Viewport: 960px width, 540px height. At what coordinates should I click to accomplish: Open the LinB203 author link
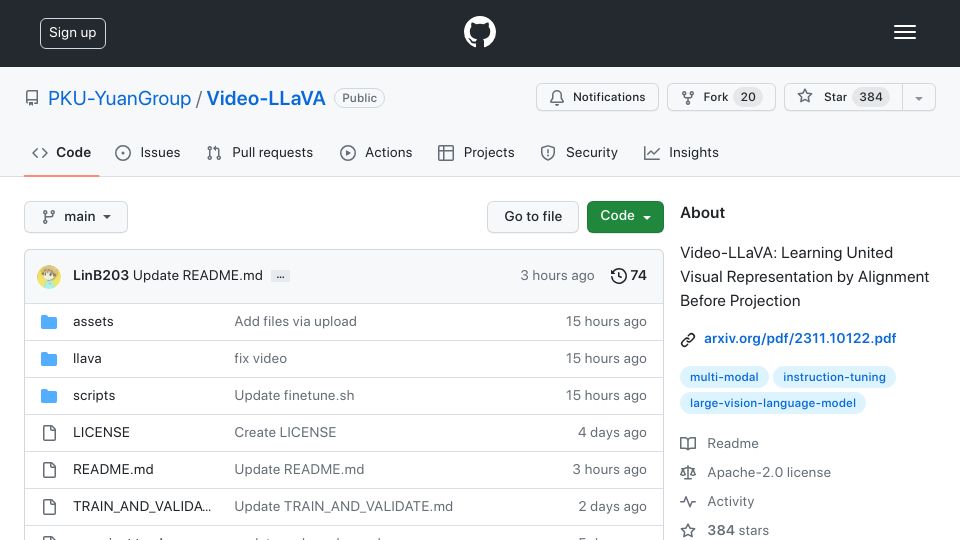[x=100, y=276]
